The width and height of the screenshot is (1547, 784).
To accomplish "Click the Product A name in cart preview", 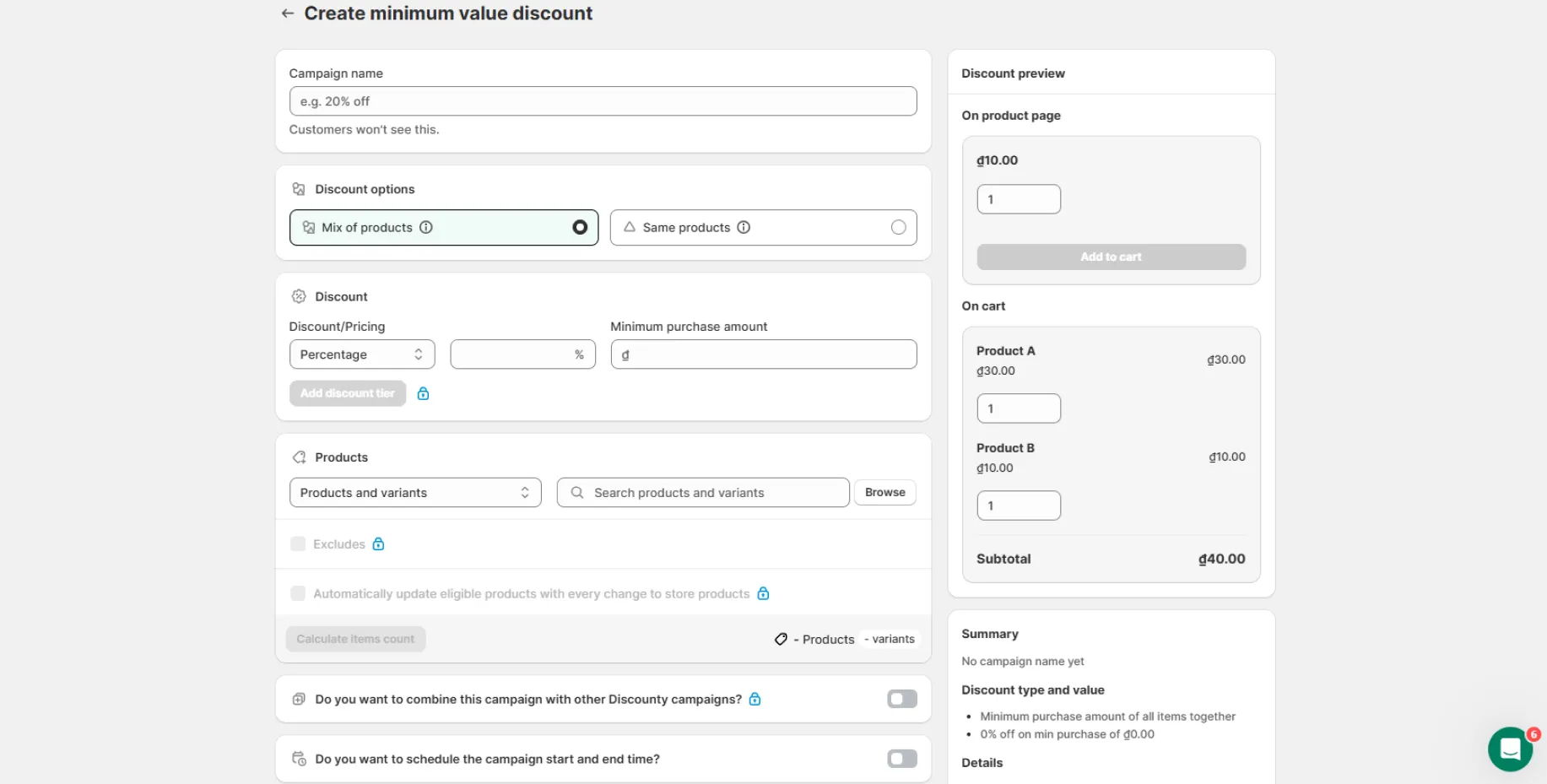I will (x=1005, y=351).
